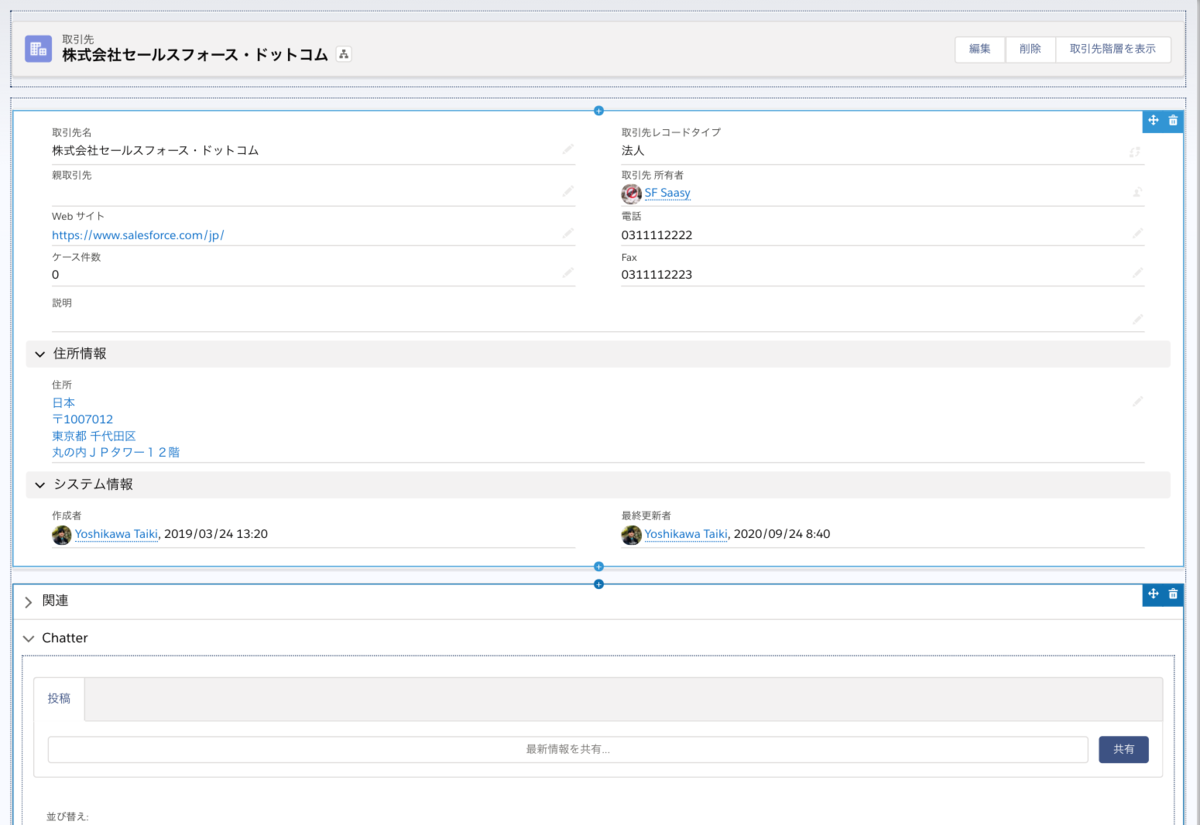Expand the 関連 section
1200x825 pixels.
28,602
